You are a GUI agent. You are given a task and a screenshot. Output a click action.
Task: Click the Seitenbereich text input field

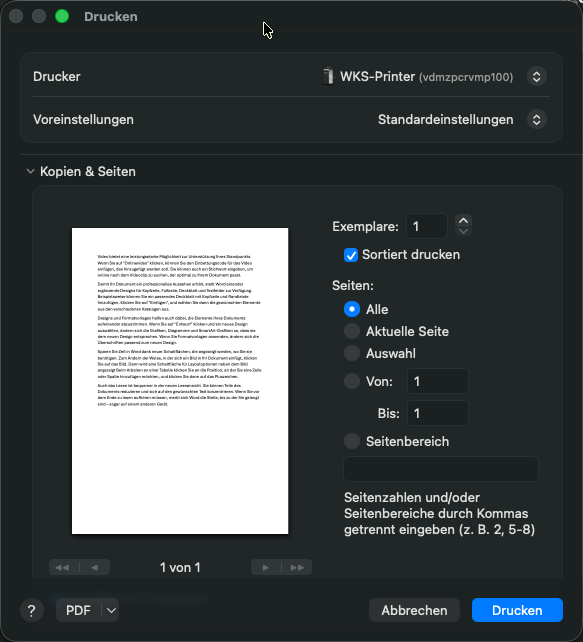441,469
